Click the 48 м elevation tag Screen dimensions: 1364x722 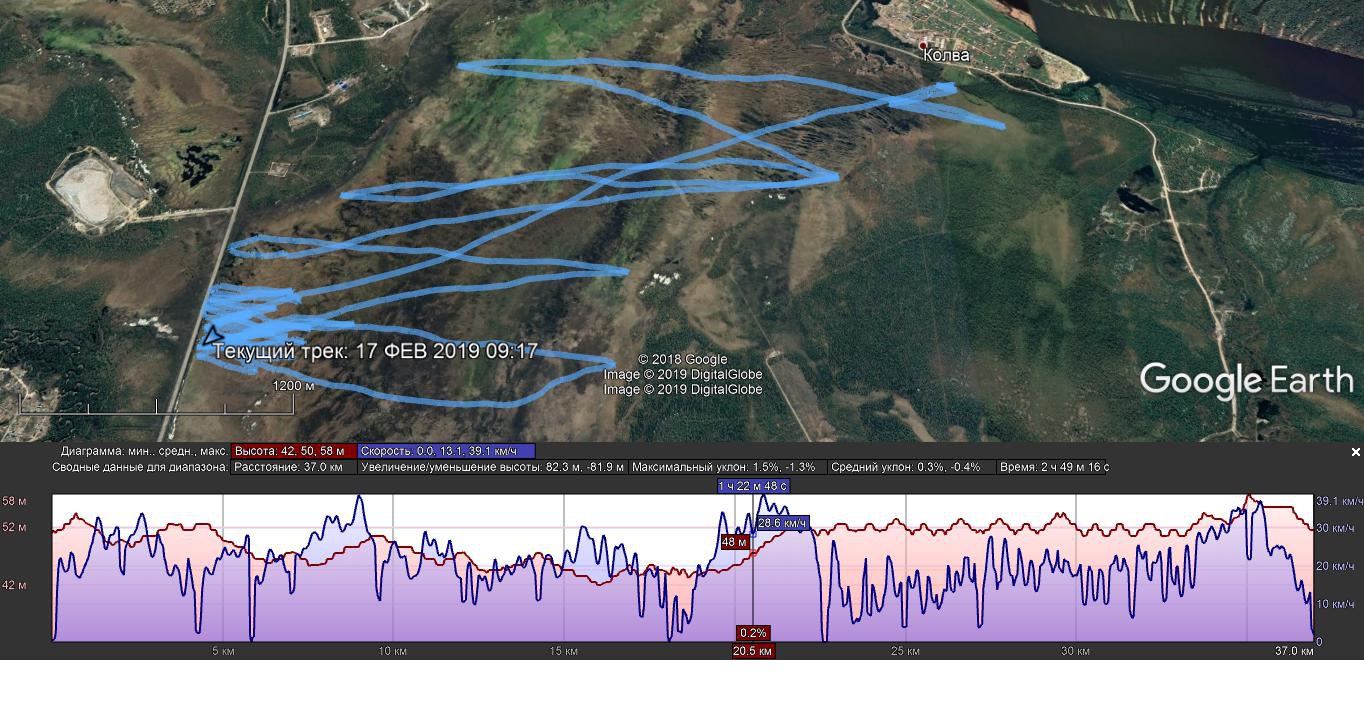734,542
